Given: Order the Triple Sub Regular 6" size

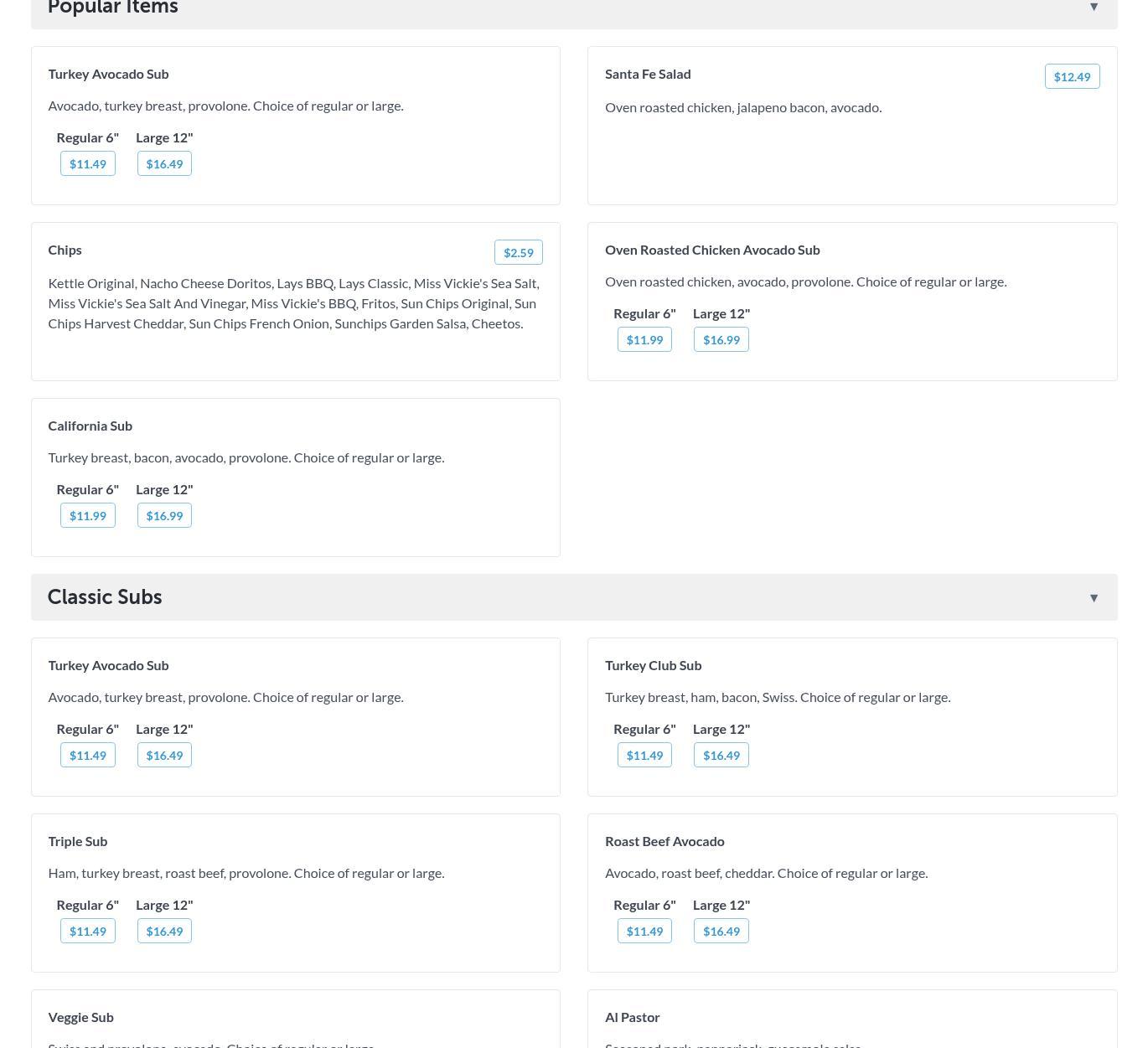Looking at the screenshot, I should tap(88, 931).
